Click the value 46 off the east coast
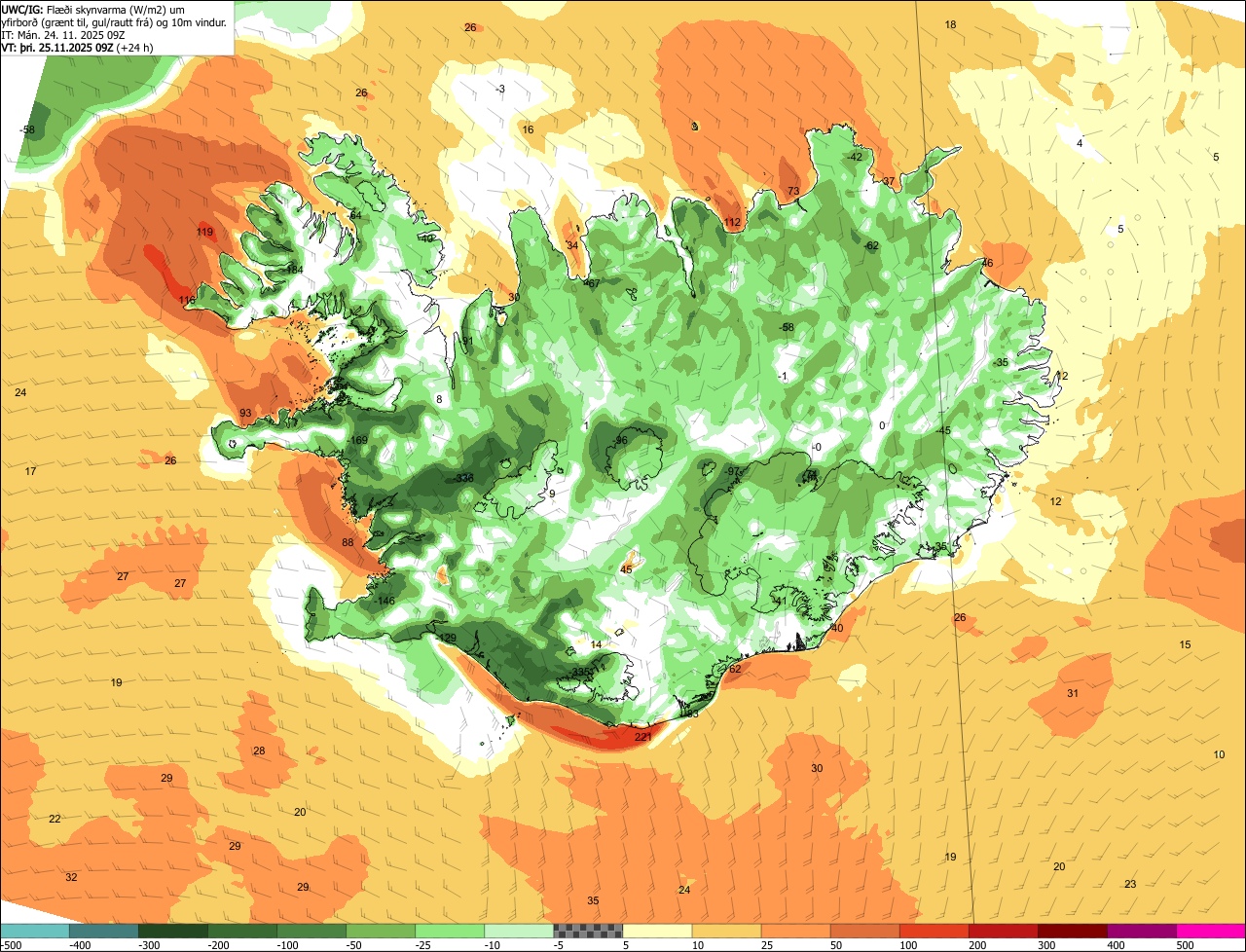 (987, 263)
